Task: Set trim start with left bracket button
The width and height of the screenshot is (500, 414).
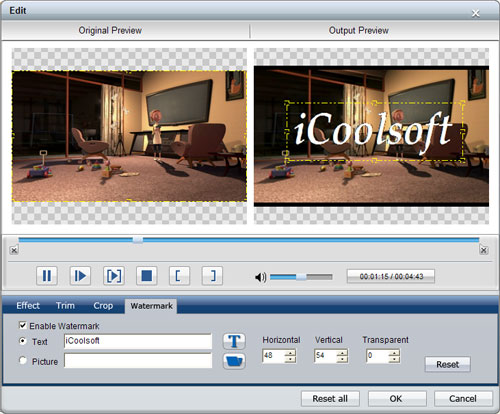Action: pos(179,276)
